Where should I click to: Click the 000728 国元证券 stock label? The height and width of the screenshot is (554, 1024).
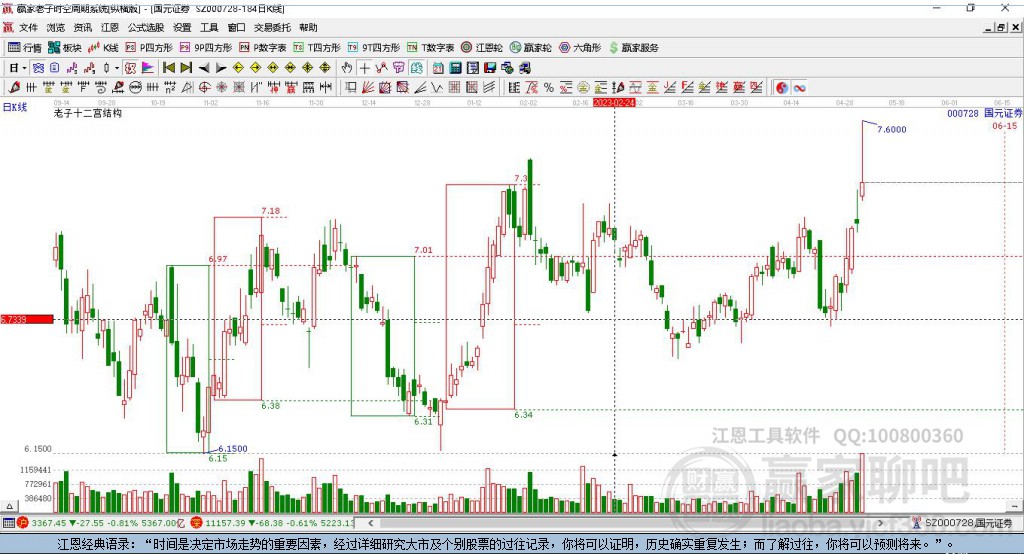coord(985,114)
